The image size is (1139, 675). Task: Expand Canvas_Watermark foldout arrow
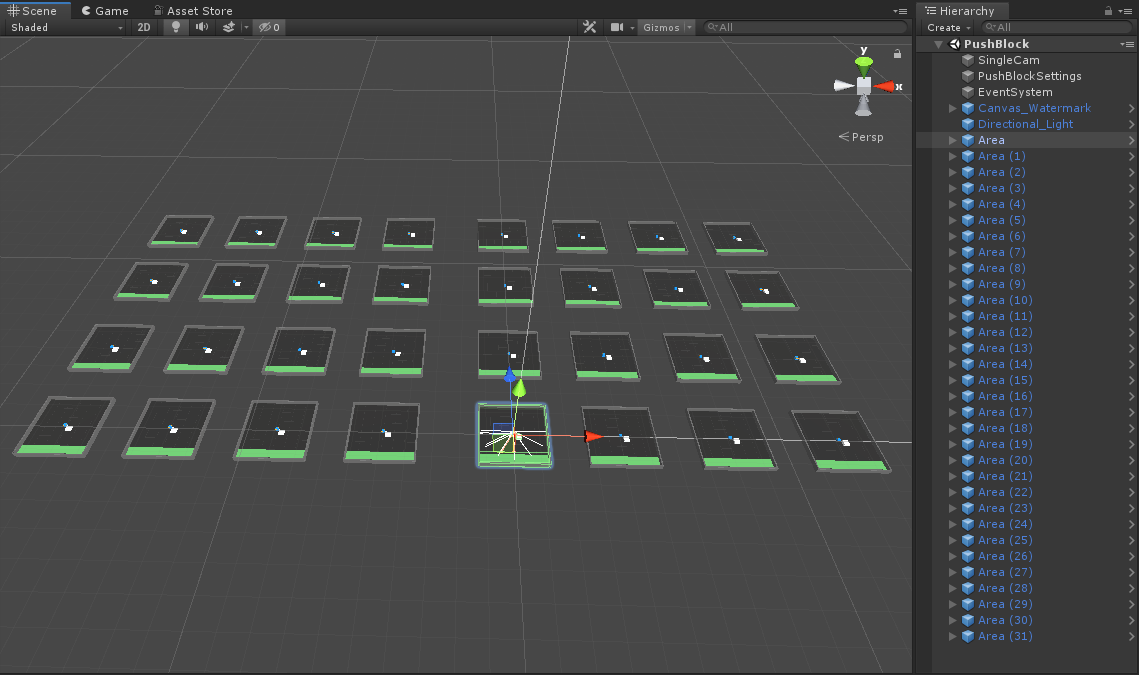[x=952, y=108]
